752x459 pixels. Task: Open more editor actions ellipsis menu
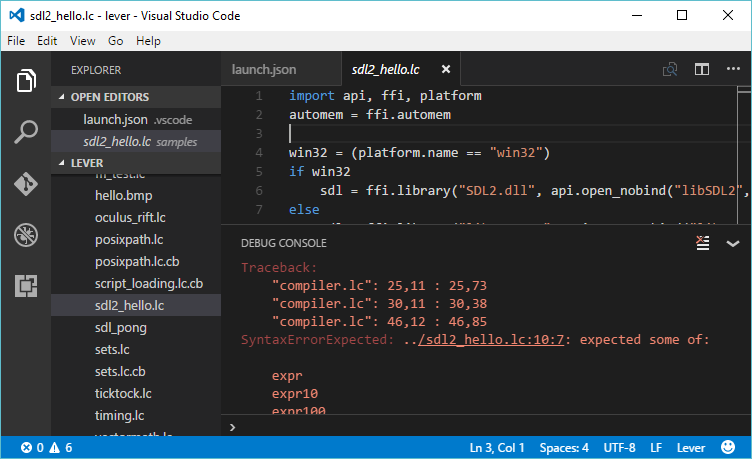[733, 70]
